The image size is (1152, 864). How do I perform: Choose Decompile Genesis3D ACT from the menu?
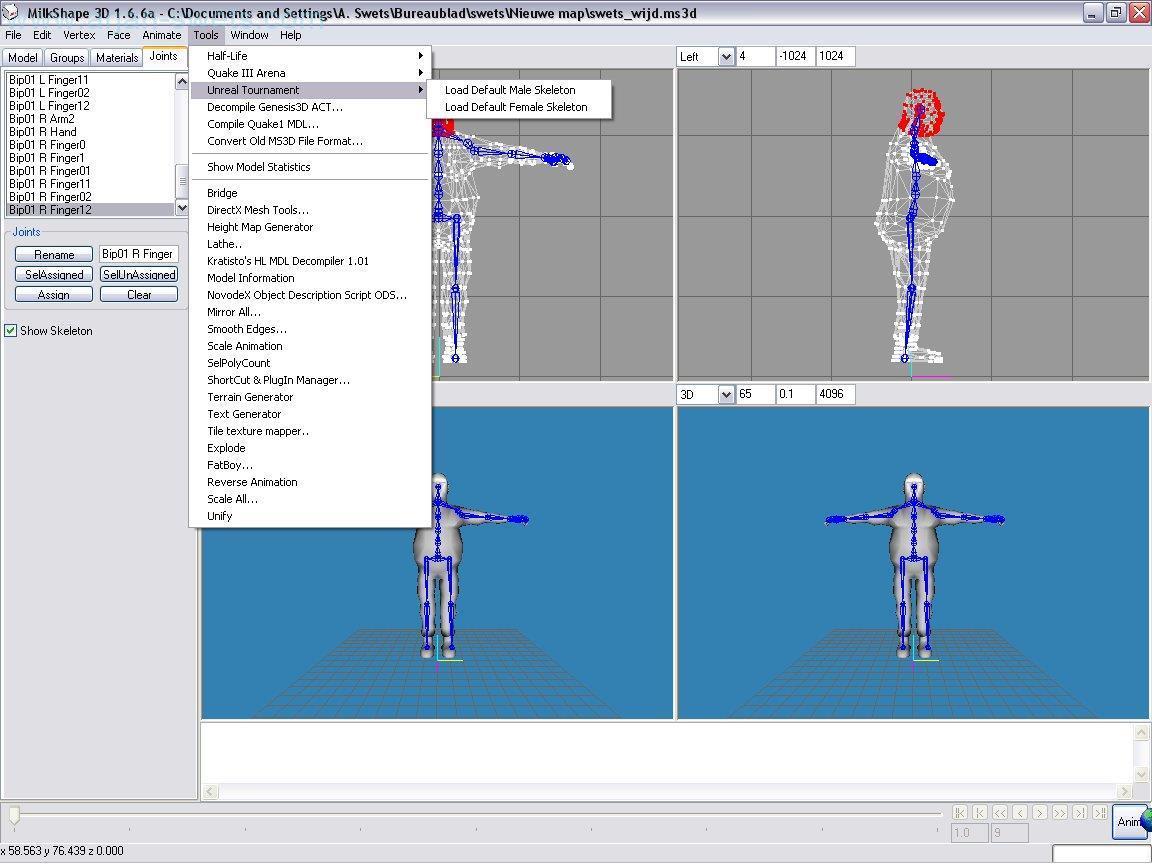pyautogui.click(x=310, y=107)
